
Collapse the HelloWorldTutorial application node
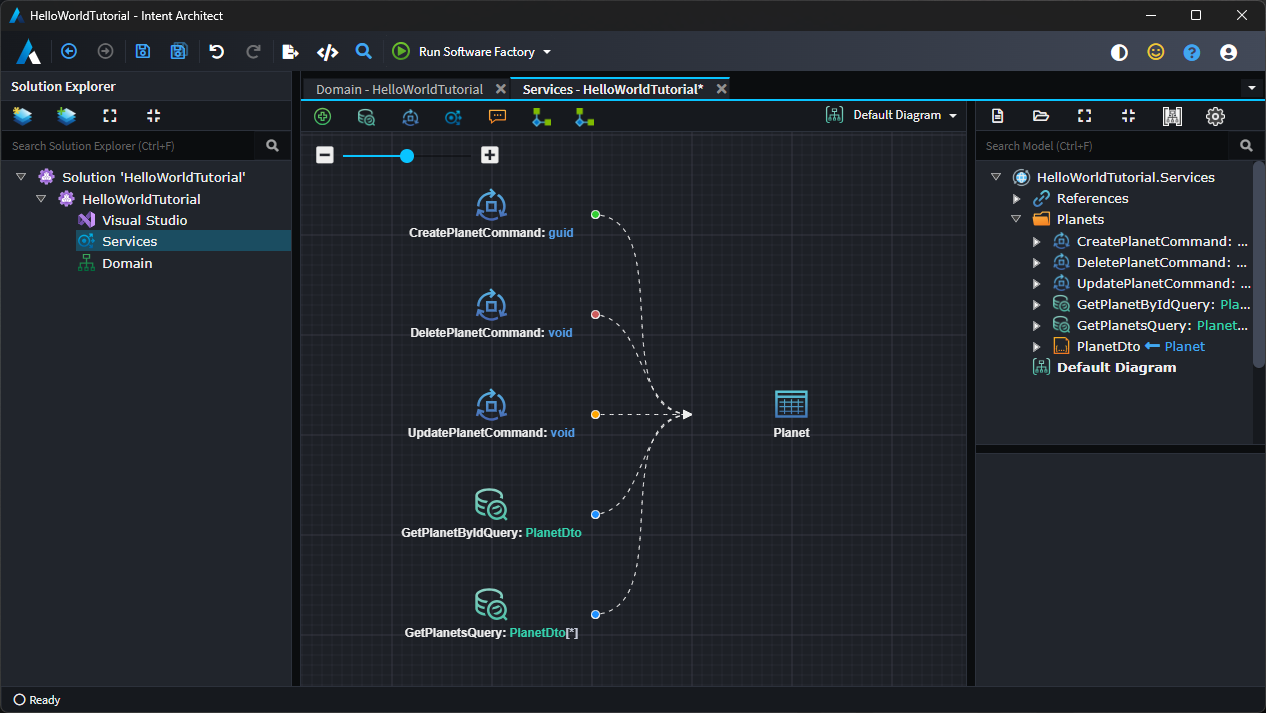41,199
